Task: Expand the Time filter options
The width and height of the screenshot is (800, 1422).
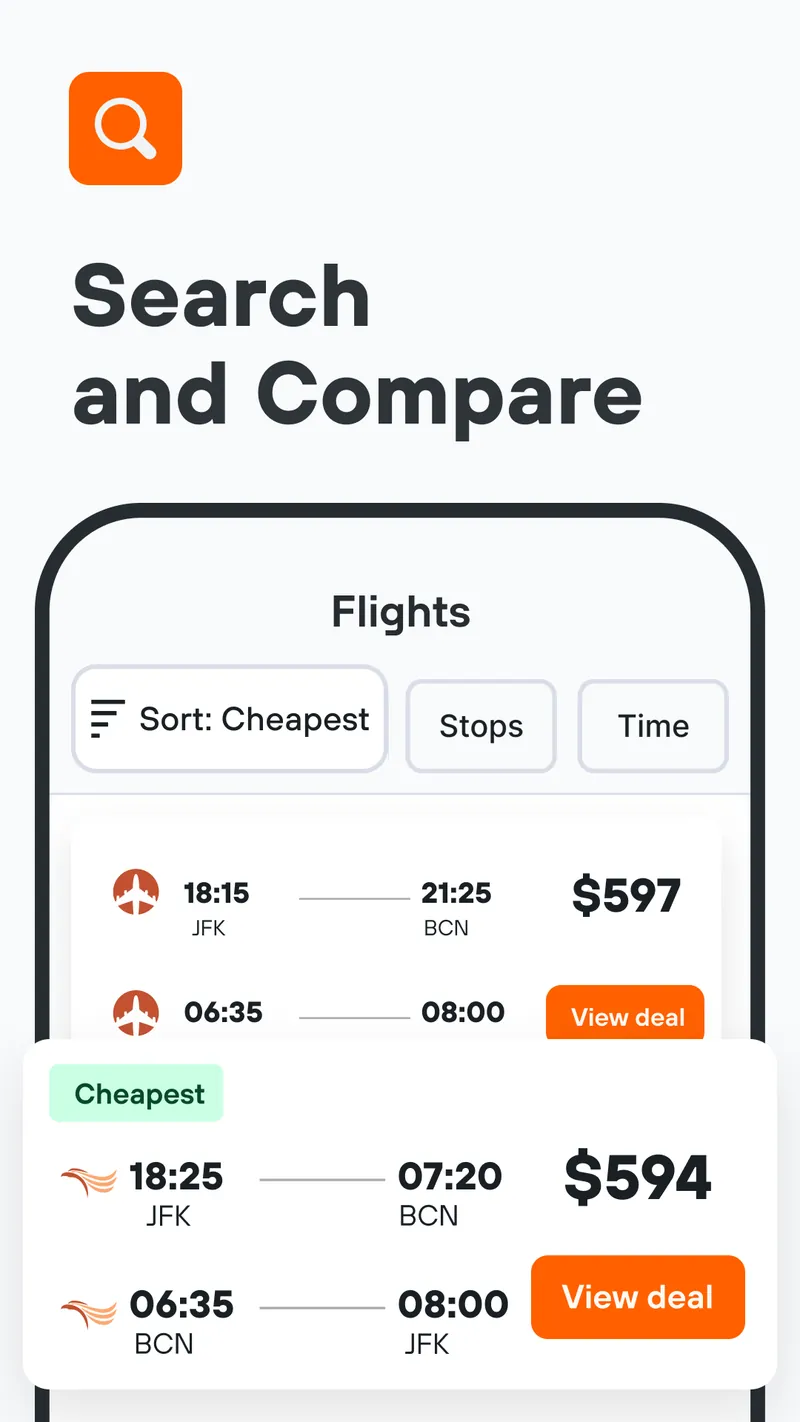Action: [x=653, y=726]
